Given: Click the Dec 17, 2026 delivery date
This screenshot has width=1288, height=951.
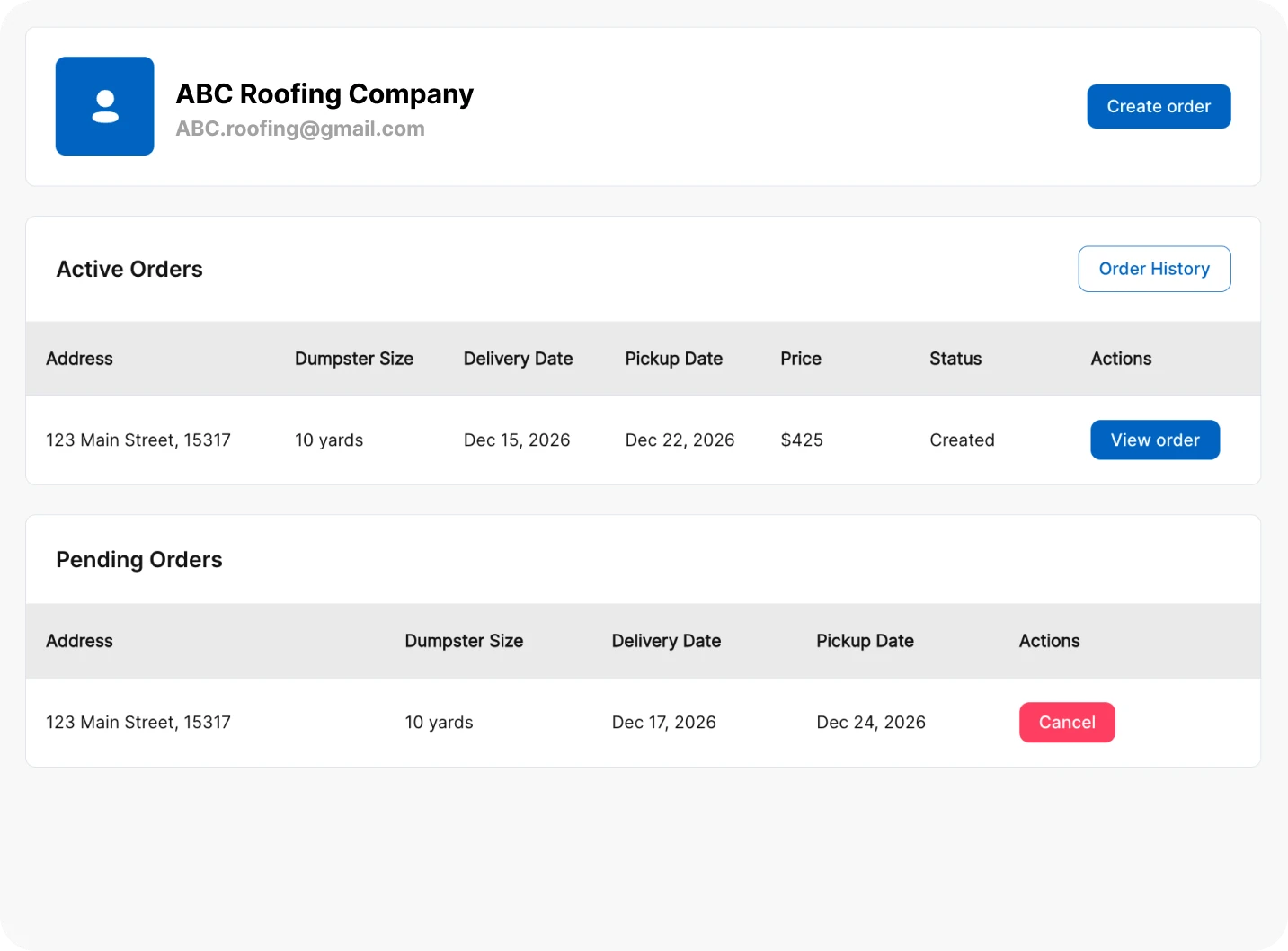Looking at the screenshot, I should coord(663,722).
